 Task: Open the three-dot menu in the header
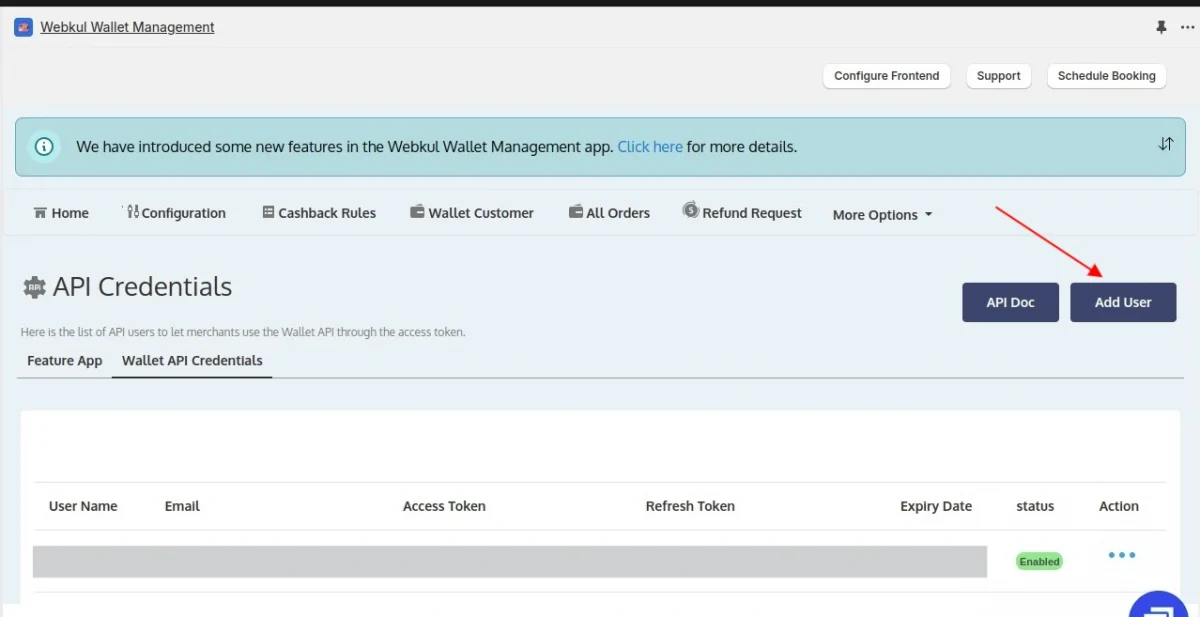tap(1187, 27)
